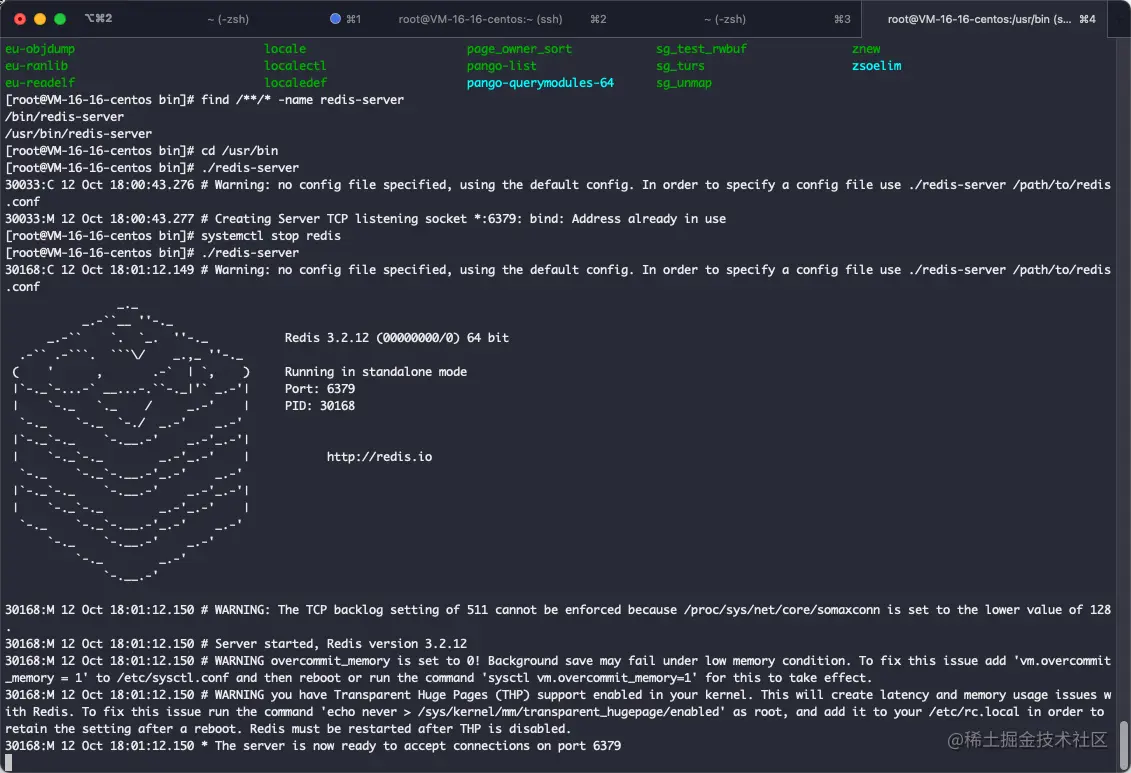Viewport: 1131px width, 773px height.
Task: Click the text 'pango-querymodules-64'
Action: pyautogui.click(x=540, y=82)
